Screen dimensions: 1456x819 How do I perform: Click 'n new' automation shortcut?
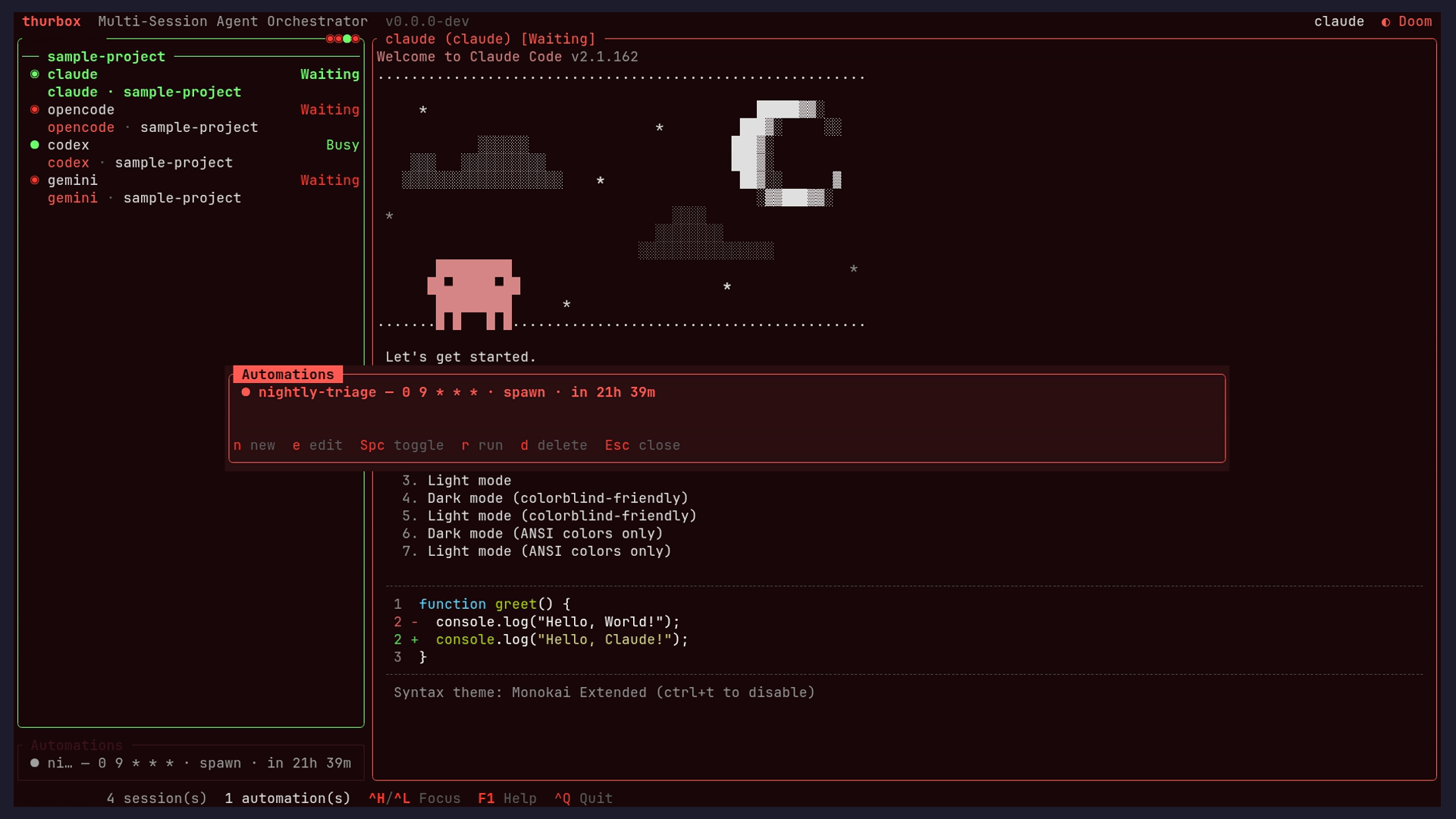click(254, 446)
